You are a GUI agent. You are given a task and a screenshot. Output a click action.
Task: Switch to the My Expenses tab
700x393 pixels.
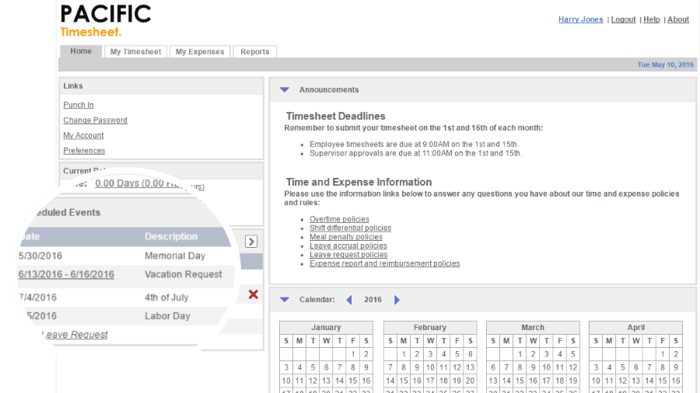[x=200, y=52]
